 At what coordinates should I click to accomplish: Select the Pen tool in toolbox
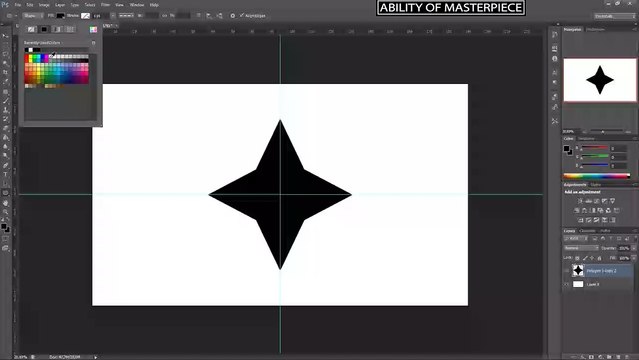[5, 165]
